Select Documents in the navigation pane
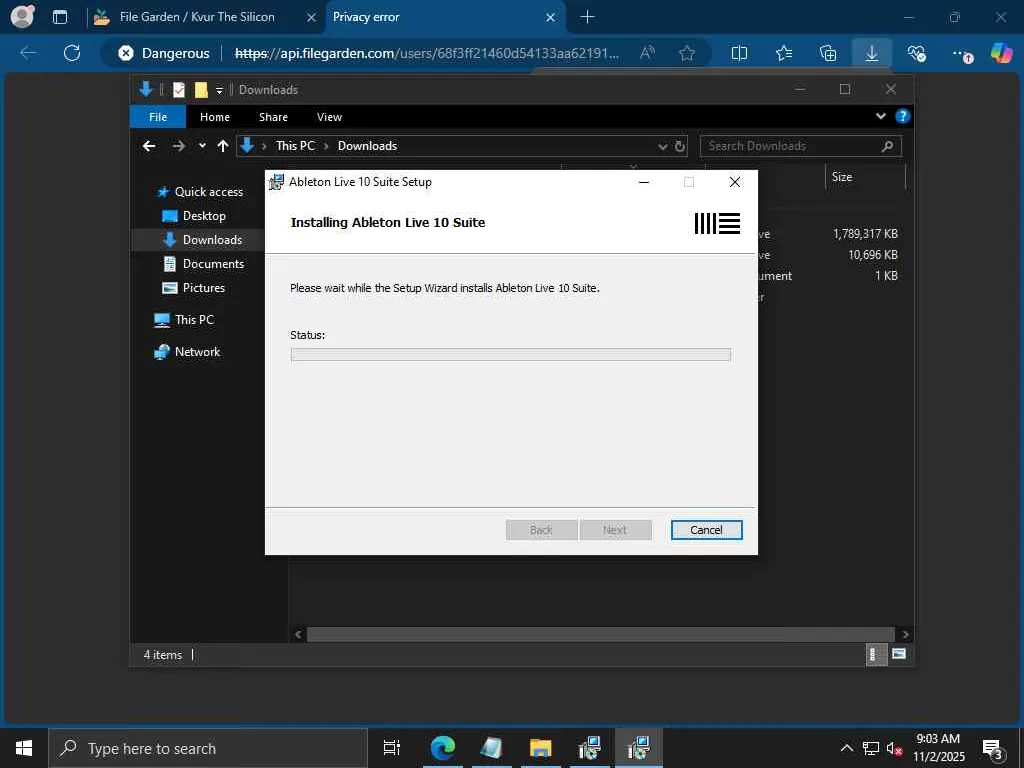The image size is (1024, 768). coord(203,264)
